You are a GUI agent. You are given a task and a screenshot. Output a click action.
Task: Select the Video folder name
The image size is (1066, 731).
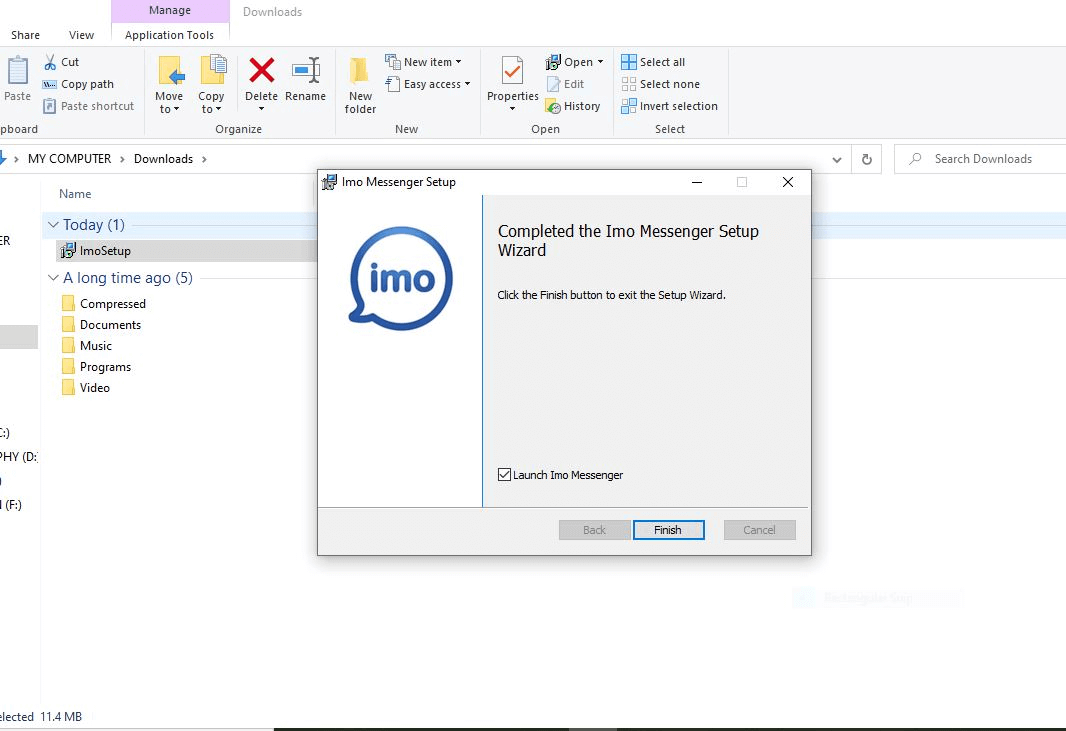(x=94, y=388)
